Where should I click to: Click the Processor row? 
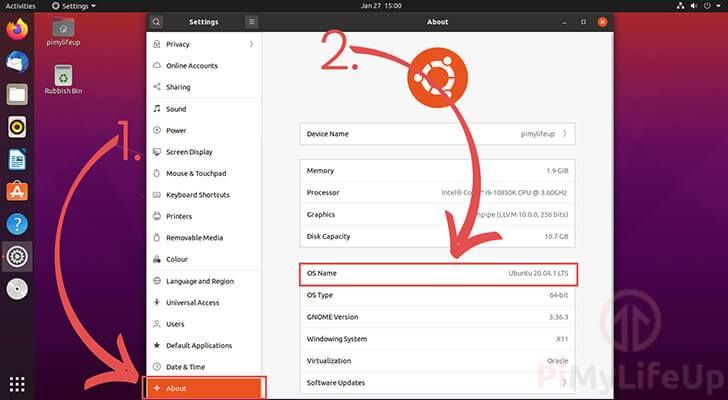point(437,193)
